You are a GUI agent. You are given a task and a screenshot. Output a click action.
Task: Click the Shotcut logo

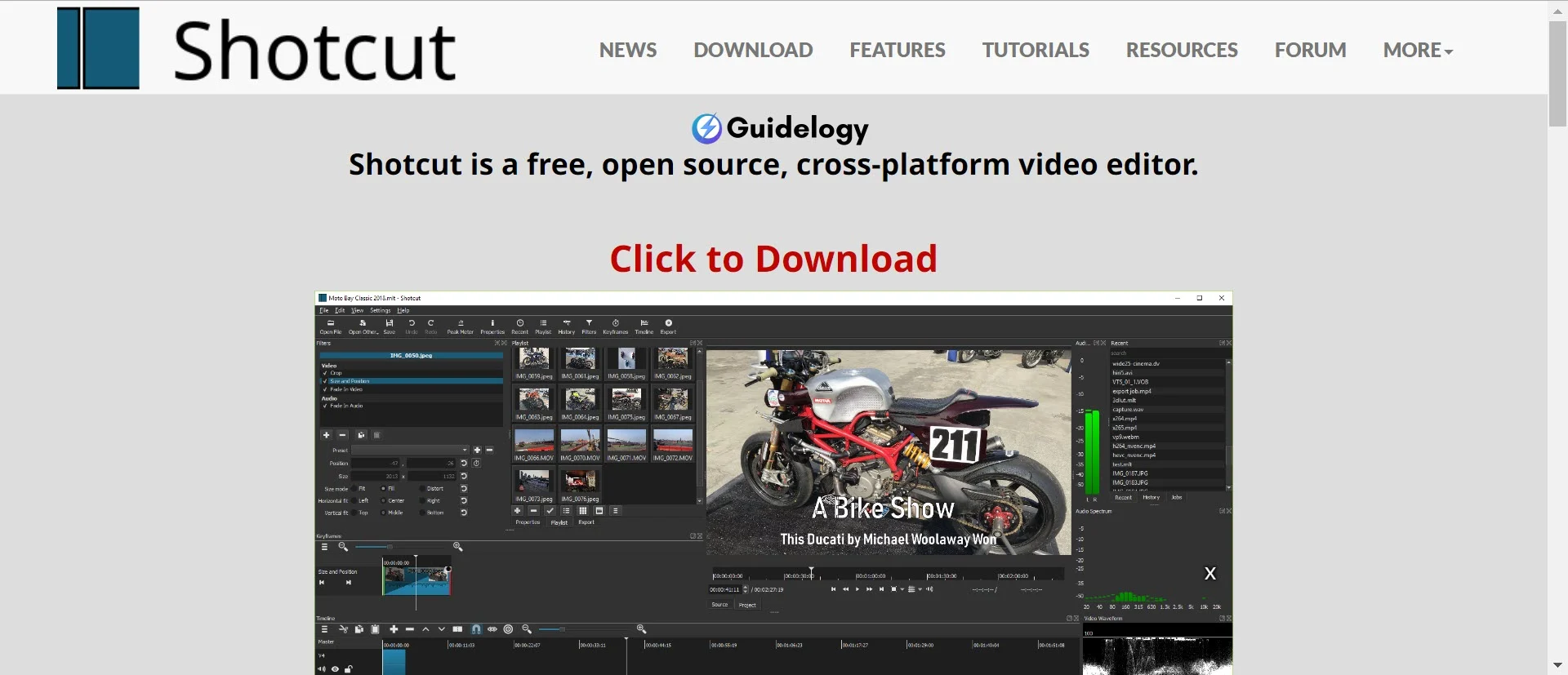click(256, 48)
